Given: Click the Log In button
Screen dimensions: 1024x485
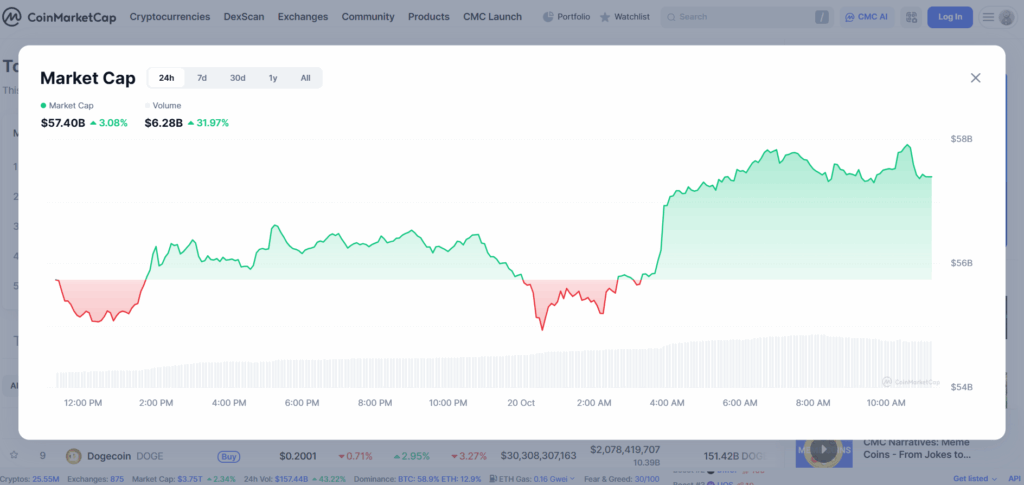Looking at the screenshot, I should (950, 17).
